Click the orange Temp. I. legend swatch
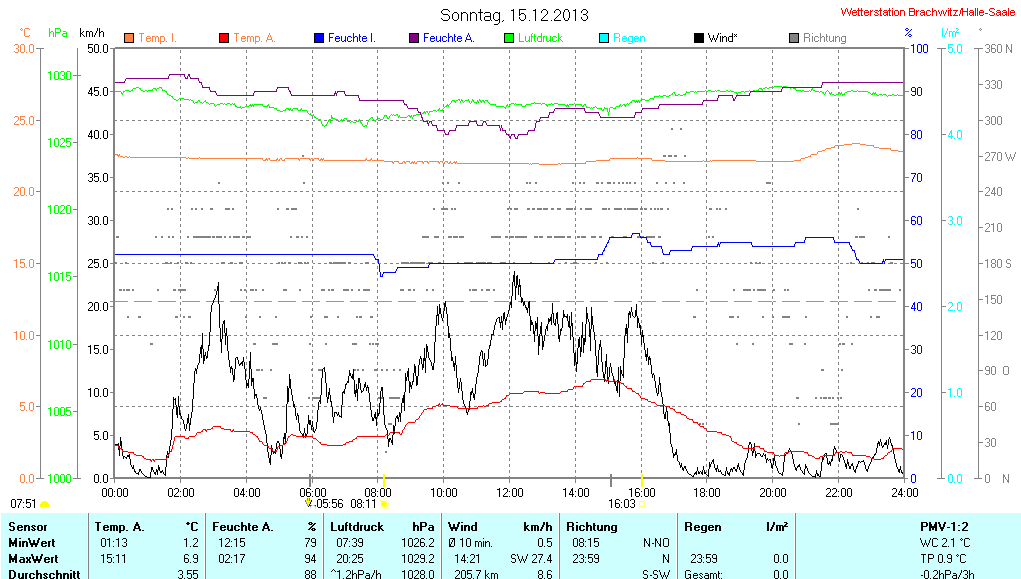Image resolution: width=1021 pixels, height=579 pixels. tap(129, 38)
